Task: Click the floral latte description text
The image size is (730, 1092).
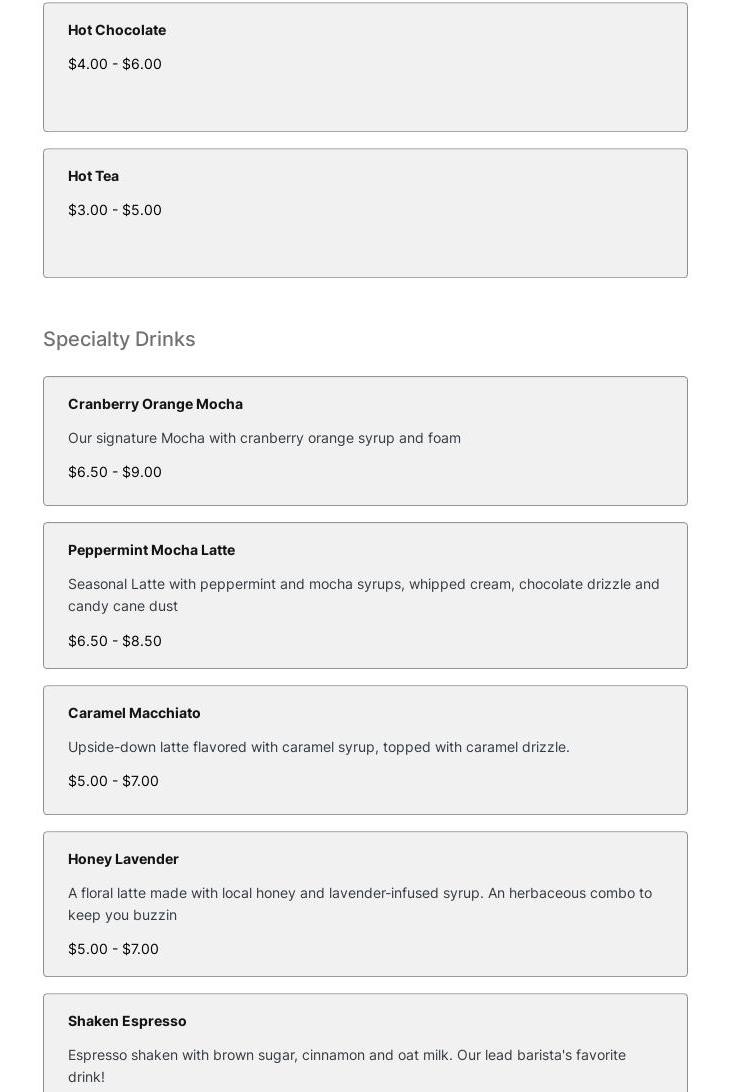Action: tap(359, 904)
